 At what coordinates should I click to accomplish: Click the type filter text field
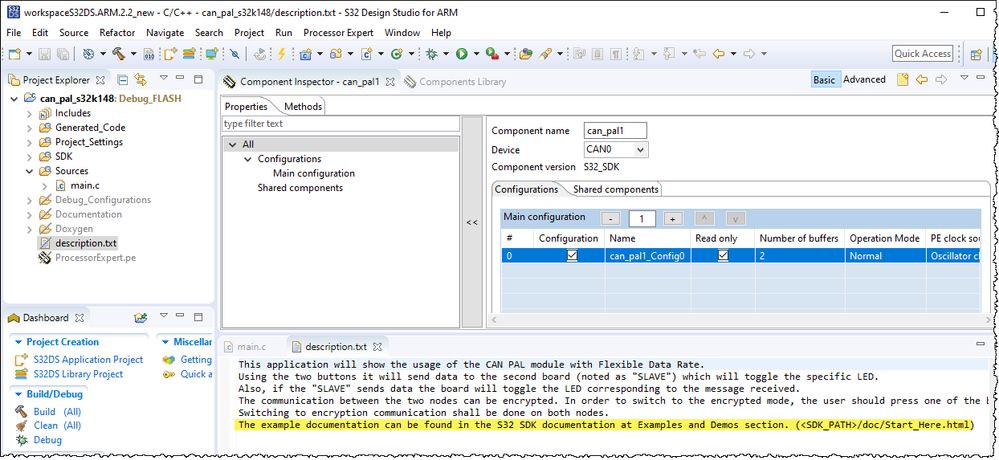click(x=341, y=124)
